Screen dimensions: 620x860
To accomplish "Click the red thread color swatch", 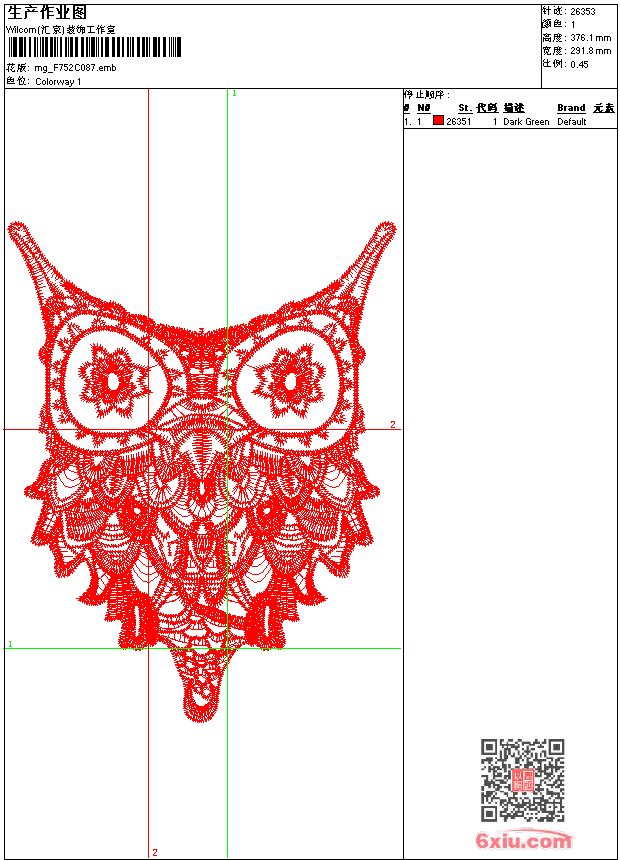I will tap(438, 121).
